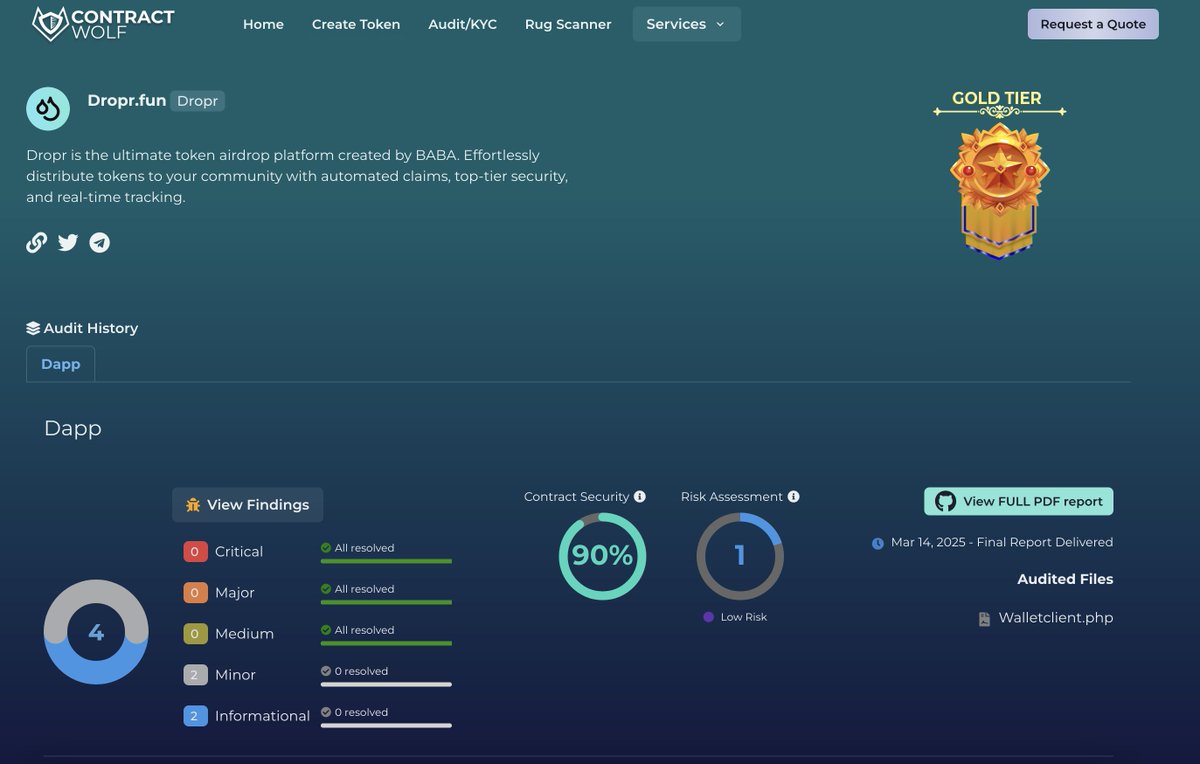Click the green check beside Medium All resolved

(326, 630)
